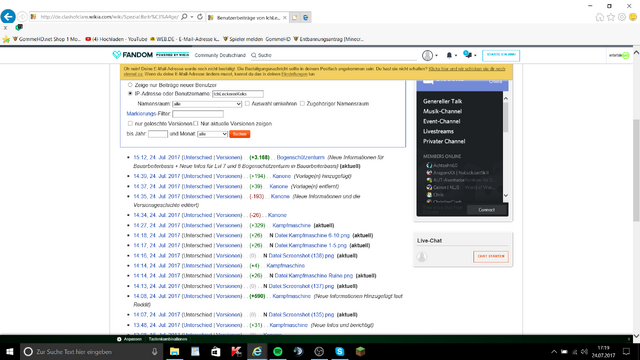The width and height of the screenshot is (640, 360).
Task: Open the Monat dropdown
Action: (x=212, y=134)
